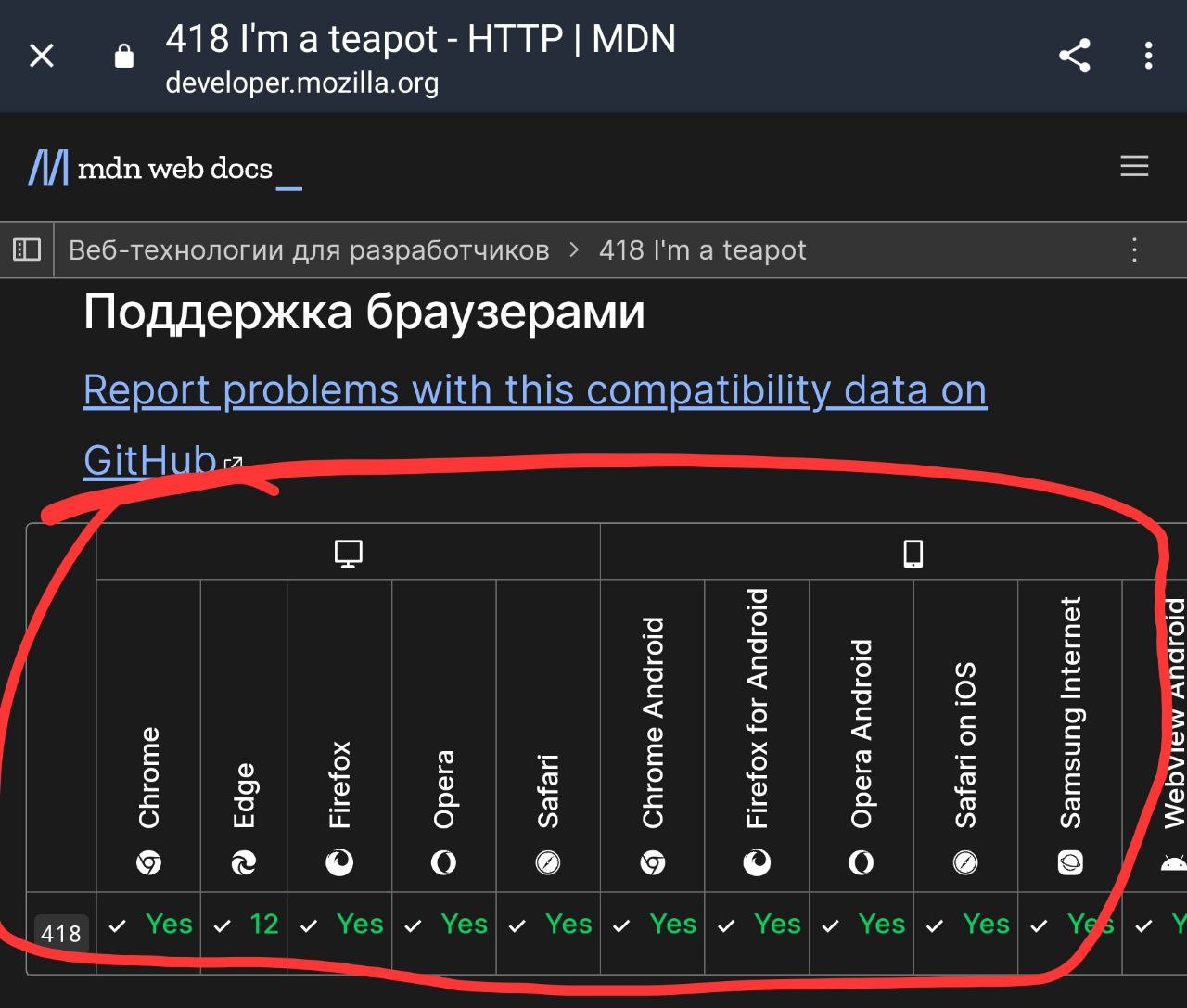
Task: Select the 'Chrome' column header text
Action: (148, 777)
